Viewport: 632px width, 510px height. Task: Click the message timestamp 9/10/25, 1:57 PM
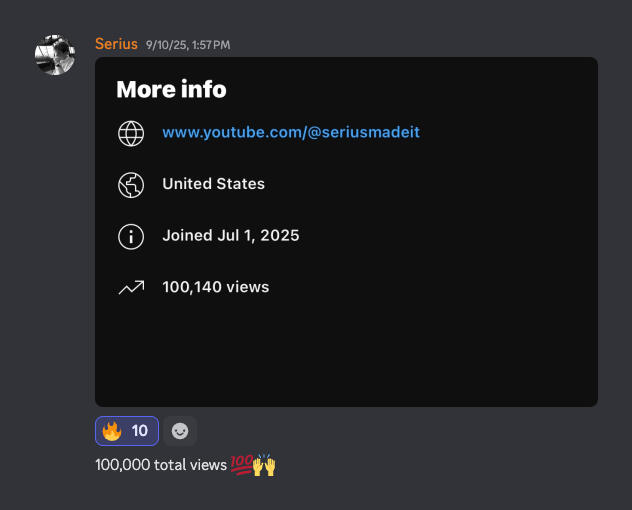point(188,45)
